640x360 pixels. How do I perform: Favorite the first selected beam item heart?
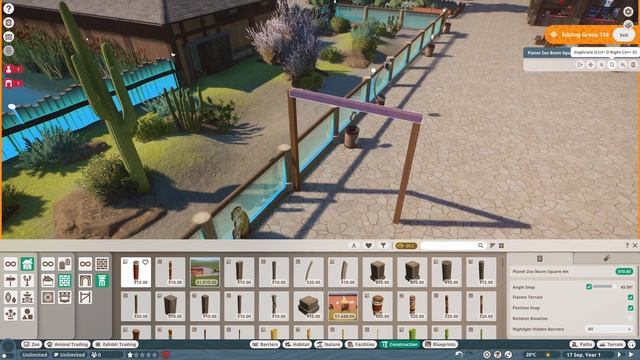[145, 262]
